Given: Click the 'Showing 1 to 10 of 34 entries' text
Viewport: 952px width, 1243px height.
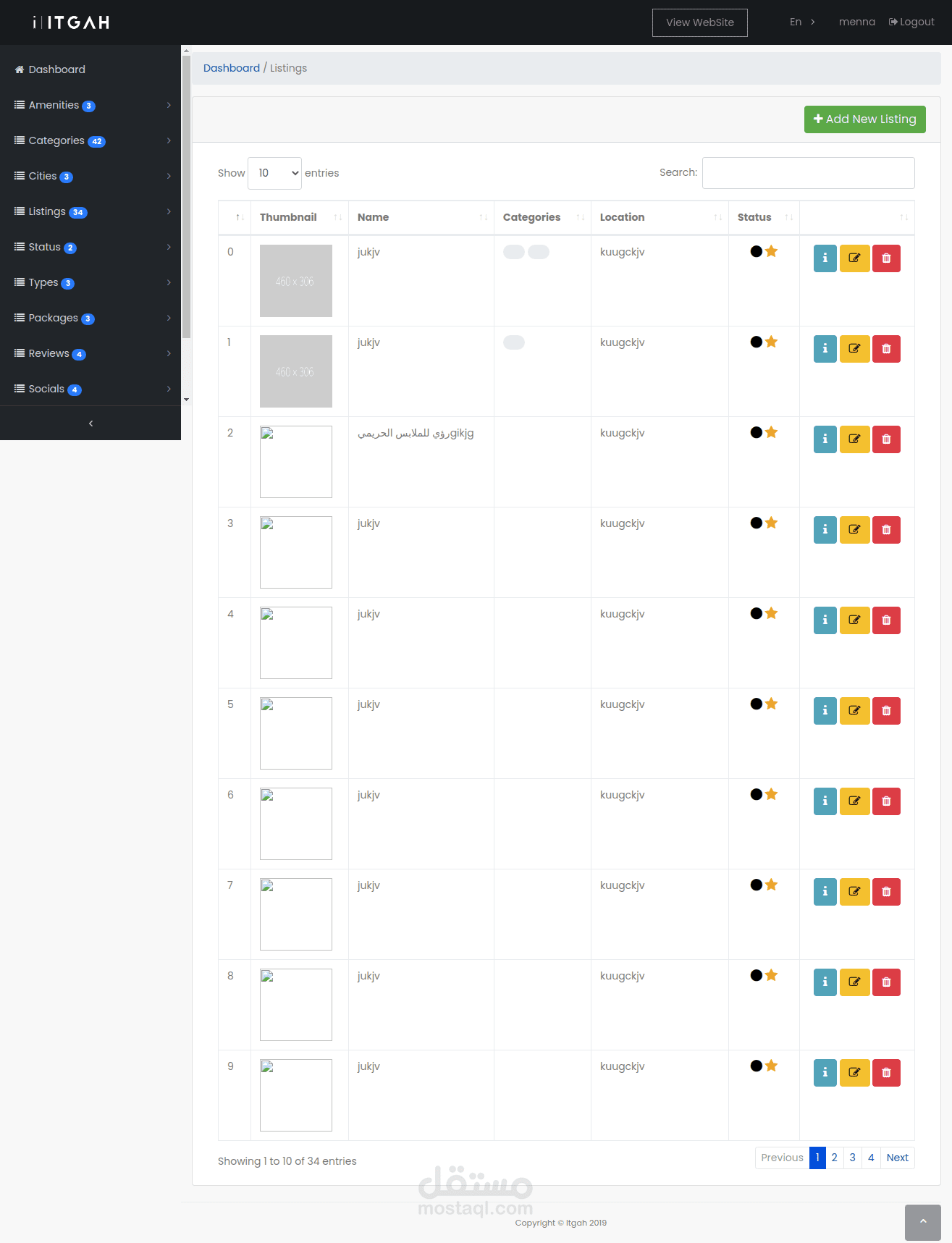Looking at the screenshot, I should pos(287,1161).
